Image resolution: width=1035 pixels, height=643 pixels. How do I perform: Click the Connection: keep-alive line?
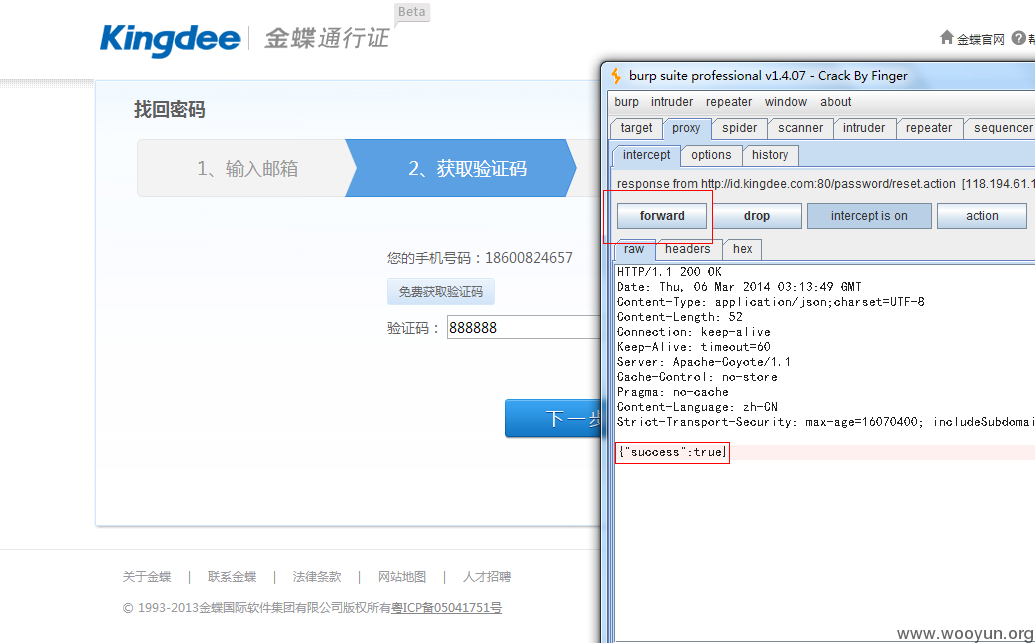point(694,332)
